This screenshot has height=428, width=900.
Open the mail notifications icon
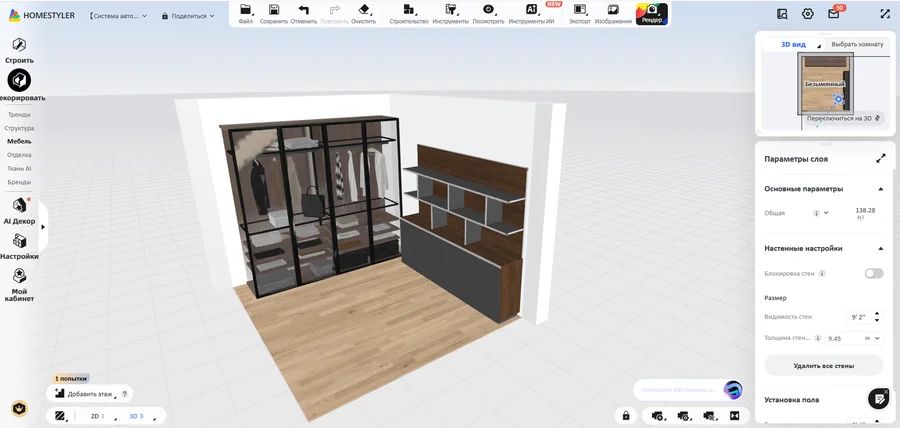pyautogui.click(x=833, y=14)
